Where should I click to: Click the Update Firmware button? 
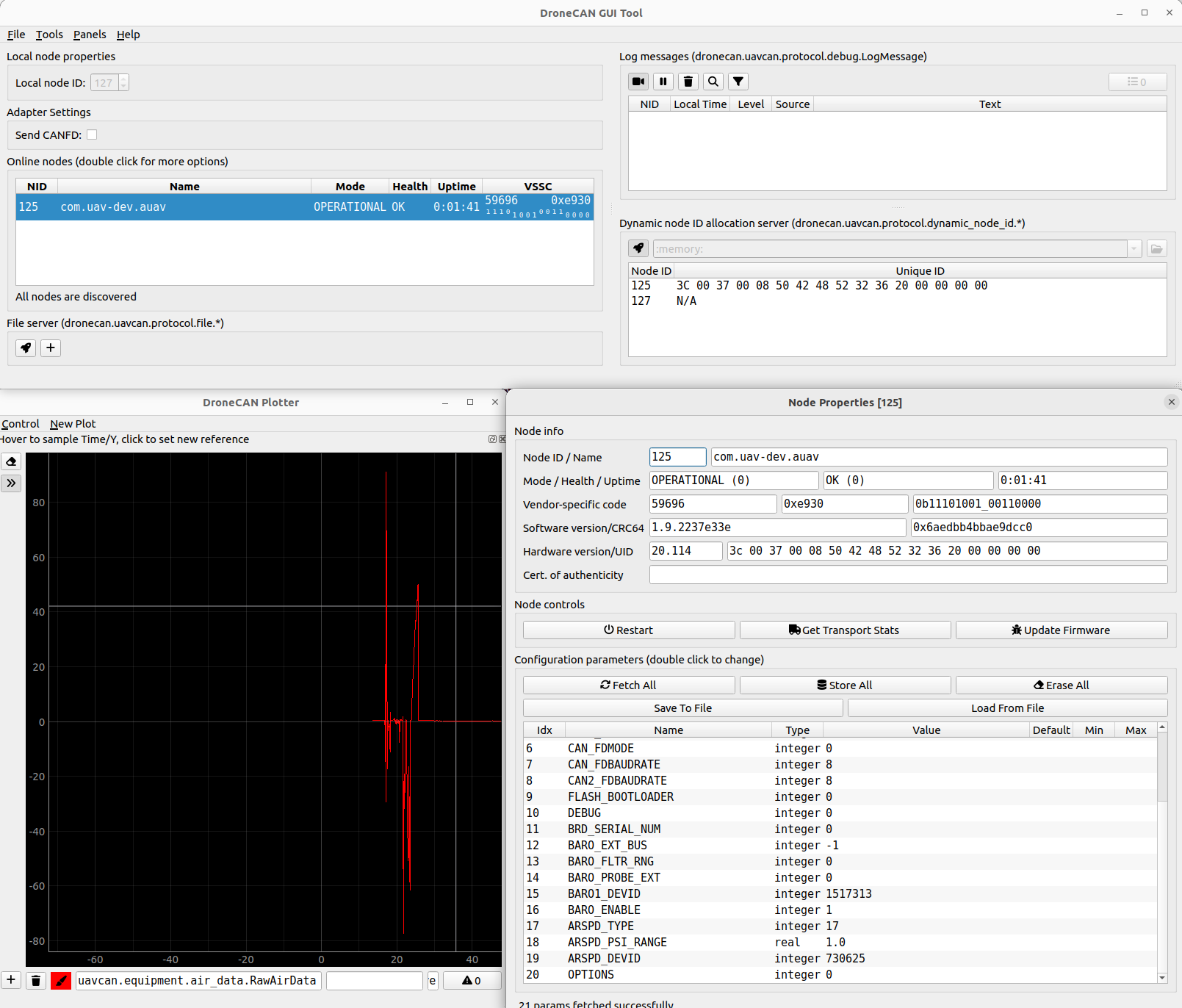coord(1061,630)
